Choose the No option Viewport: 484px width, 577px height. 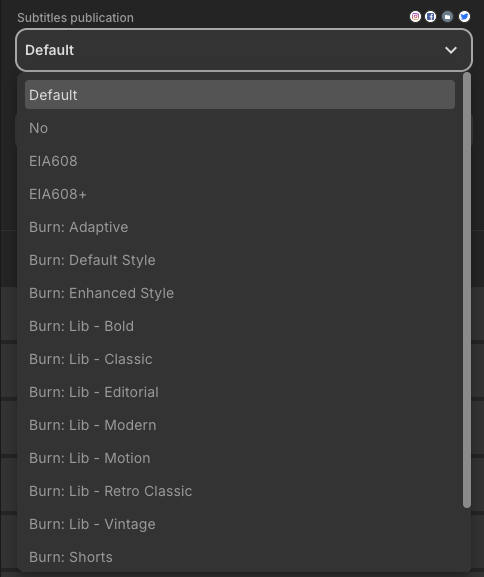240,128
